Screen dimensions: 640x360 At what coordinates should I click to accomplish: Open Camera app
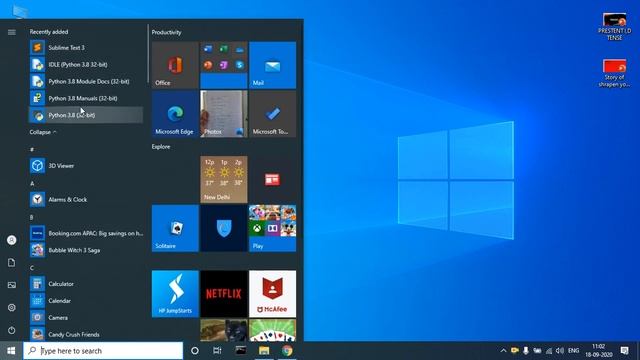tap(86, 318)
